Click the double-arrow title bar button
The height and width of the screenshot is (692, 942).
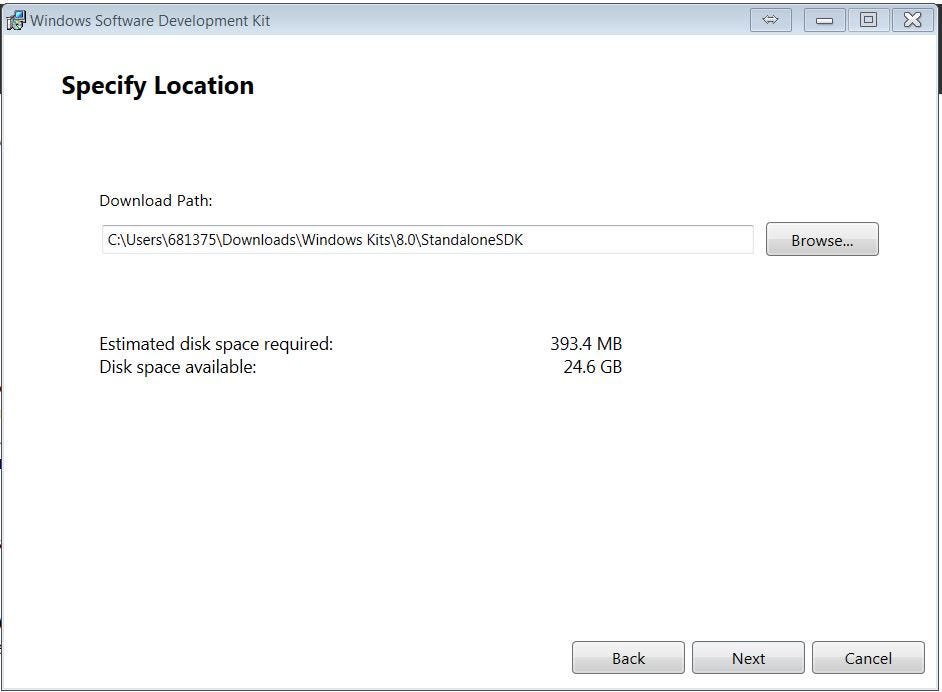[771, 20]
